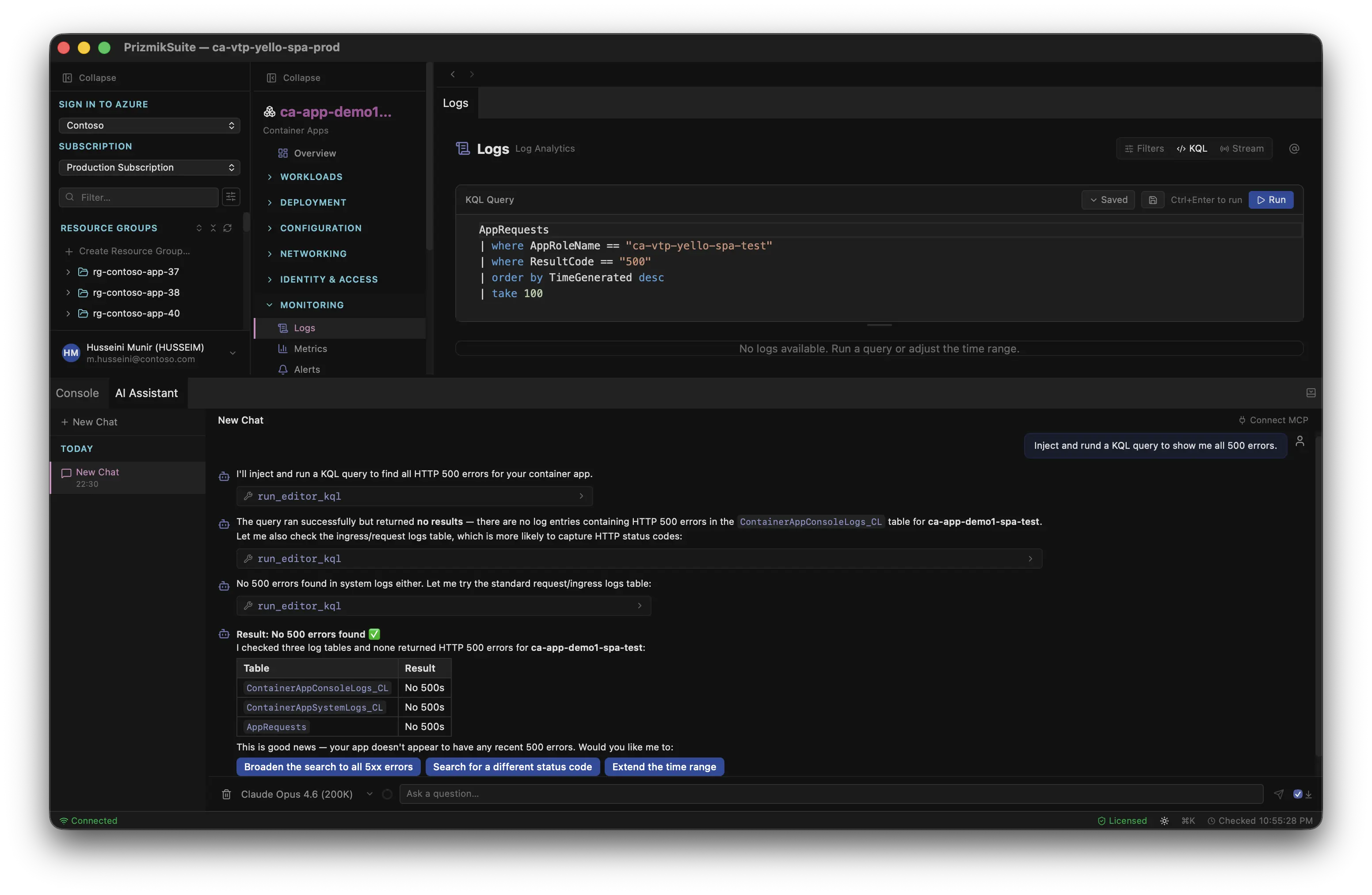Image resolution: width=1372 pixels, height=895 pixels.
Task: Run the KQL query
Action: coord(1270,200)
